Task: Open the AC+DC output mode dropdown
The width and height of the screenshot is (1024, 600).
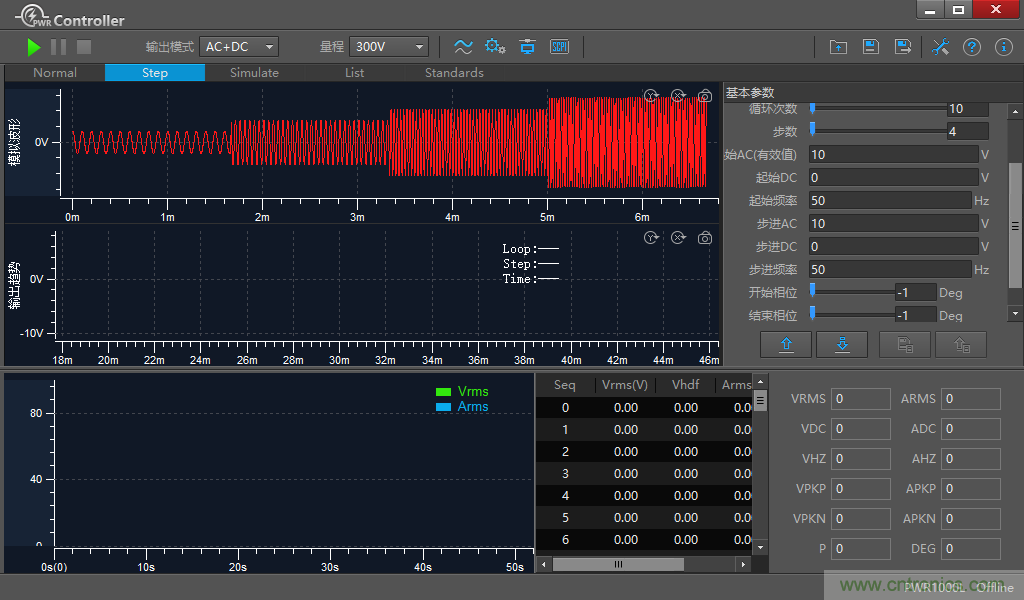Action: pos(239,47)
